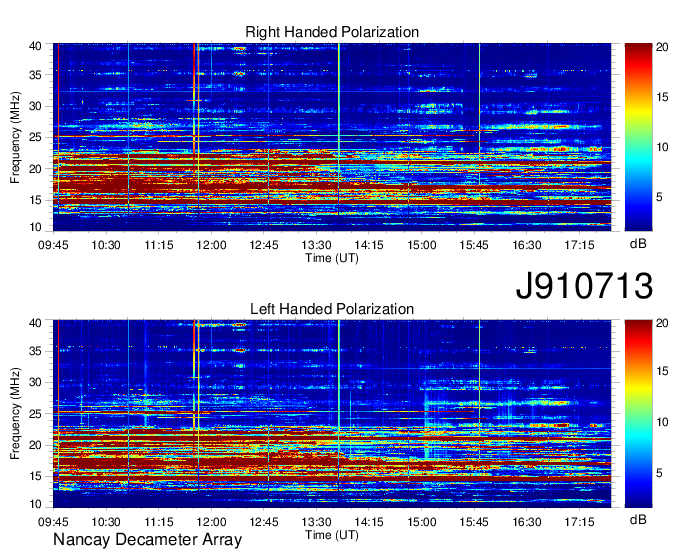Click the 17:15 tick on the Right Handed plot
Image resolution: width=680 pixels, height=552 pixels.
click(579, 245)
